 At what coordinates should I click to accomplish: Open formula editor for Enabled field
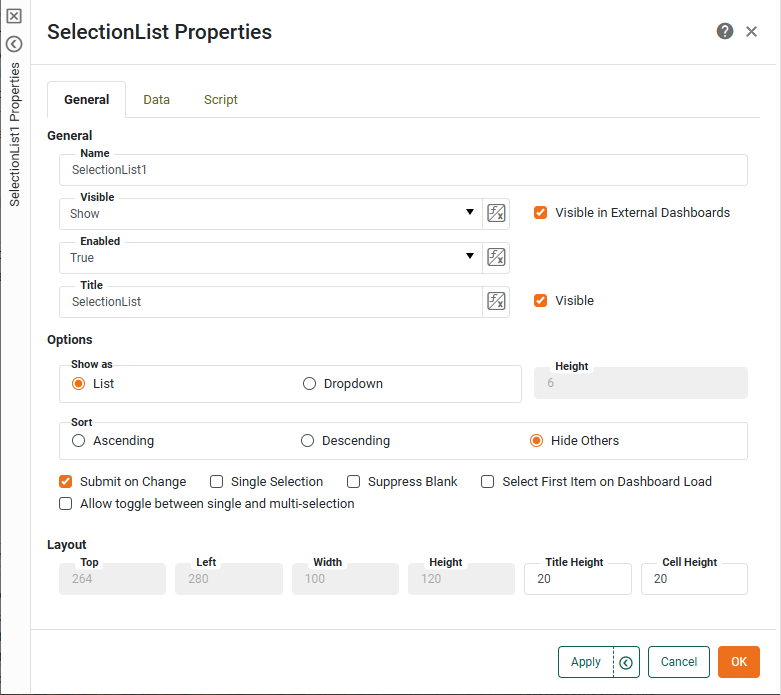496,257
